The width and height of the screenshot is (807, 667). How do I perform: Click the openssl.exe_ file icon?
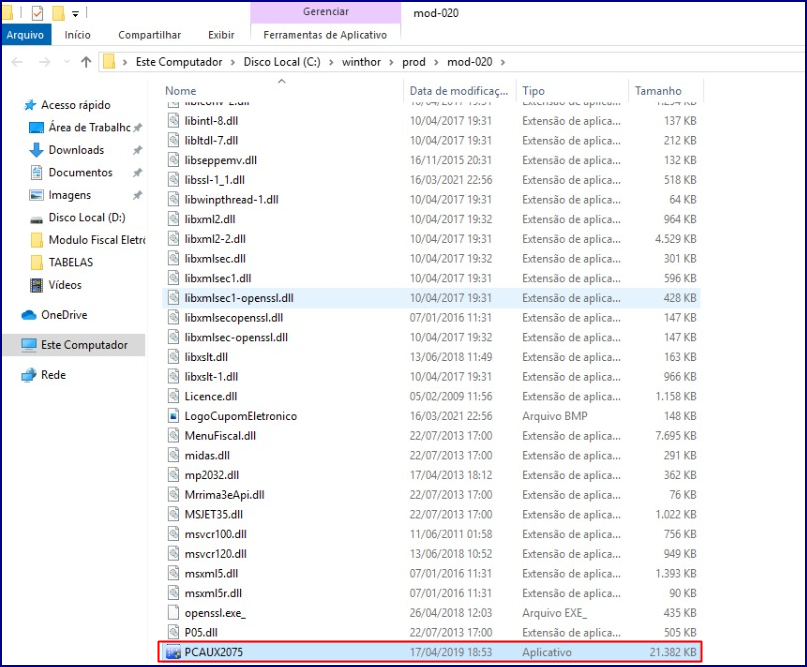tap(174, 613)
